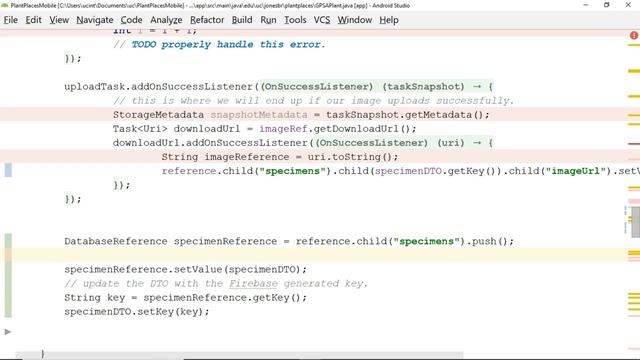Click 'String key' declaration text

pyautogui.click(x=94, y=297)
